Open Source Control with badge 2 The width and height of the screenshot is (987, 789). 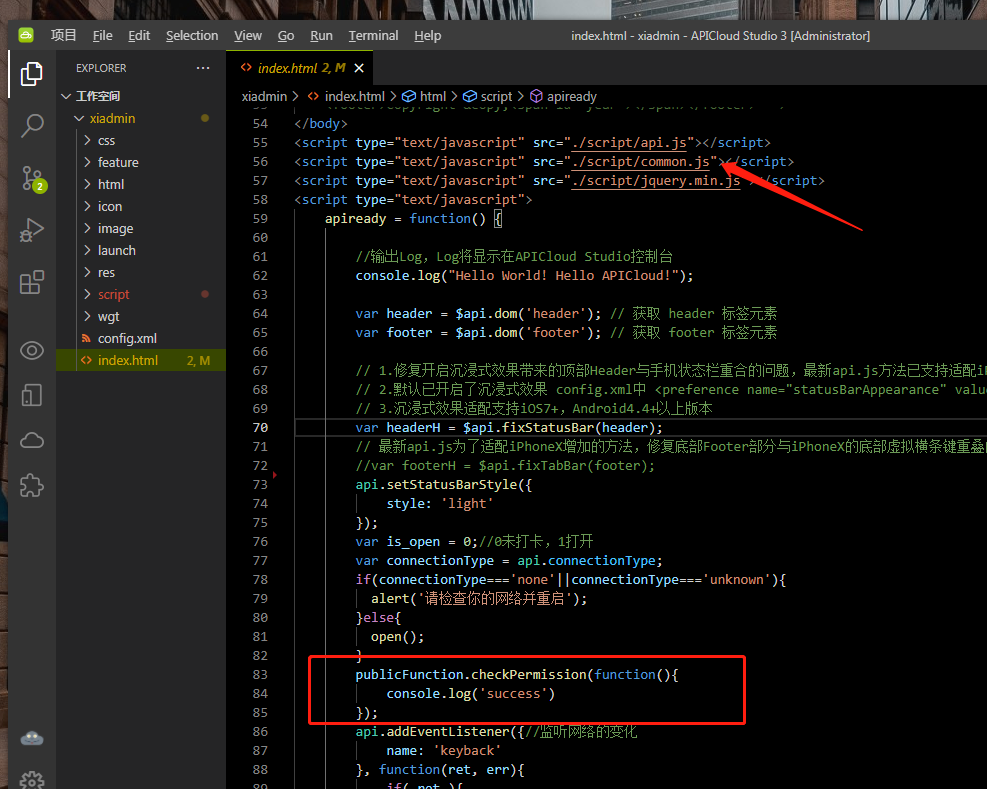tap(32, 178)
